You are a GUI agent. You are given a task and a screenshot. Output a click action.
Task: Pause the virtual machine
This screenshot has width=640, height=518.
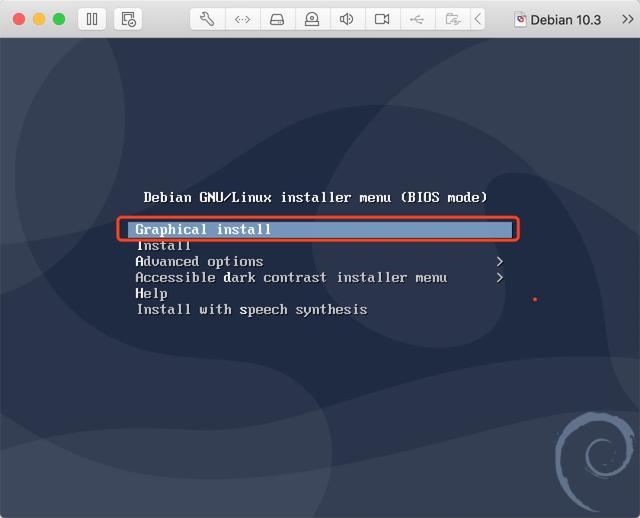coord(92,19)
